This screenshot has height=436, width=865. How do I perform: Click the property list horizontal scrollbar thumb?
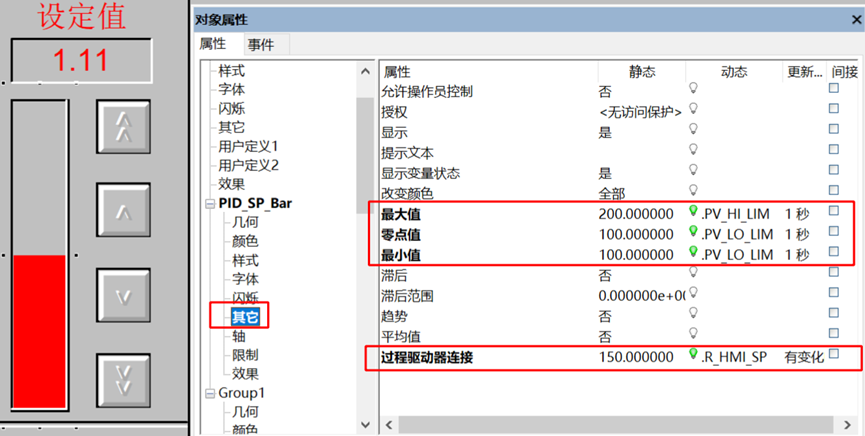coord(616,425)
